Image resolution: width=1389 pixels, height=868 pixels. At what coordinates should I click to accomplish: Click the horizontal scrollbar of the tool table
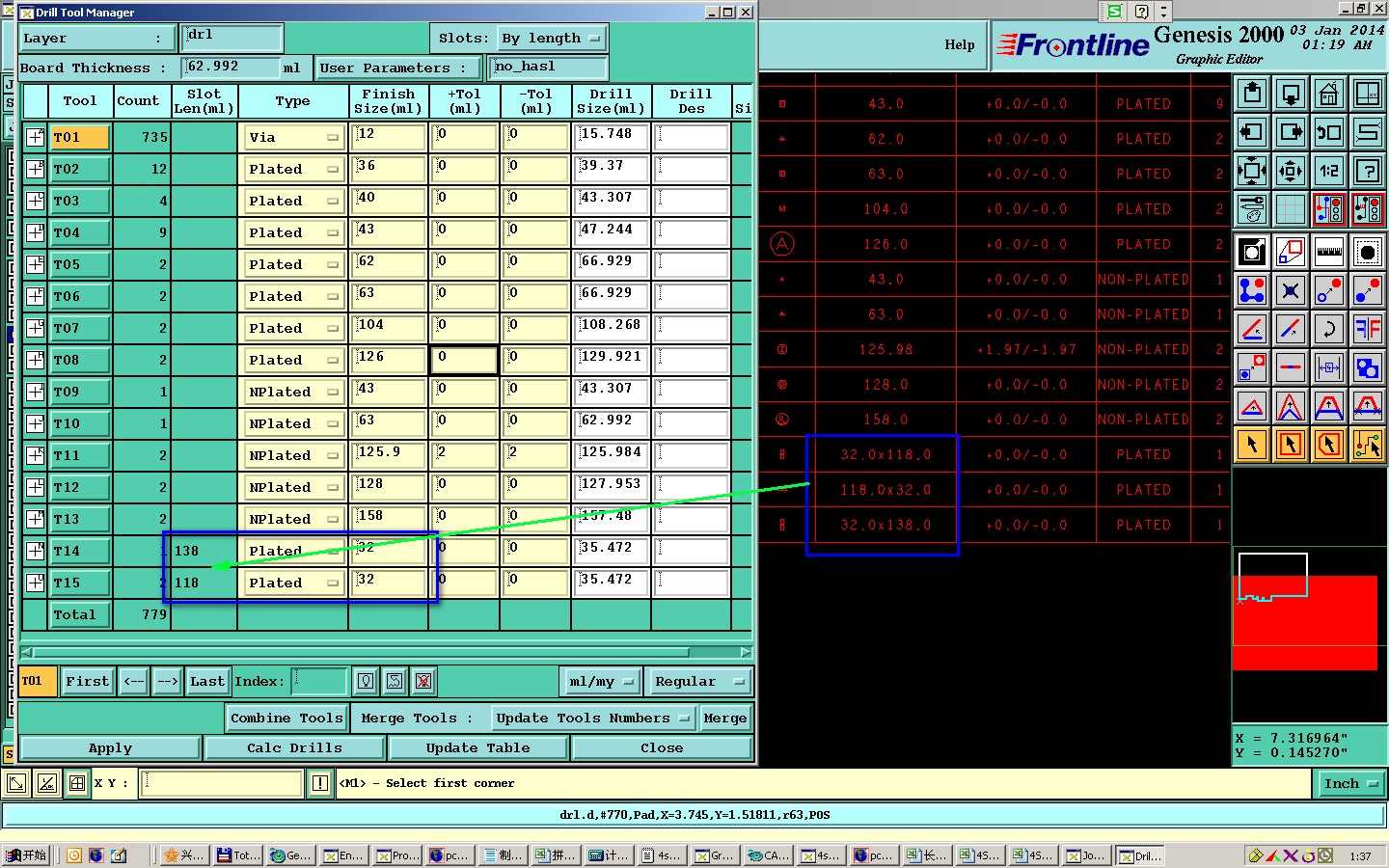click(386, 652)
